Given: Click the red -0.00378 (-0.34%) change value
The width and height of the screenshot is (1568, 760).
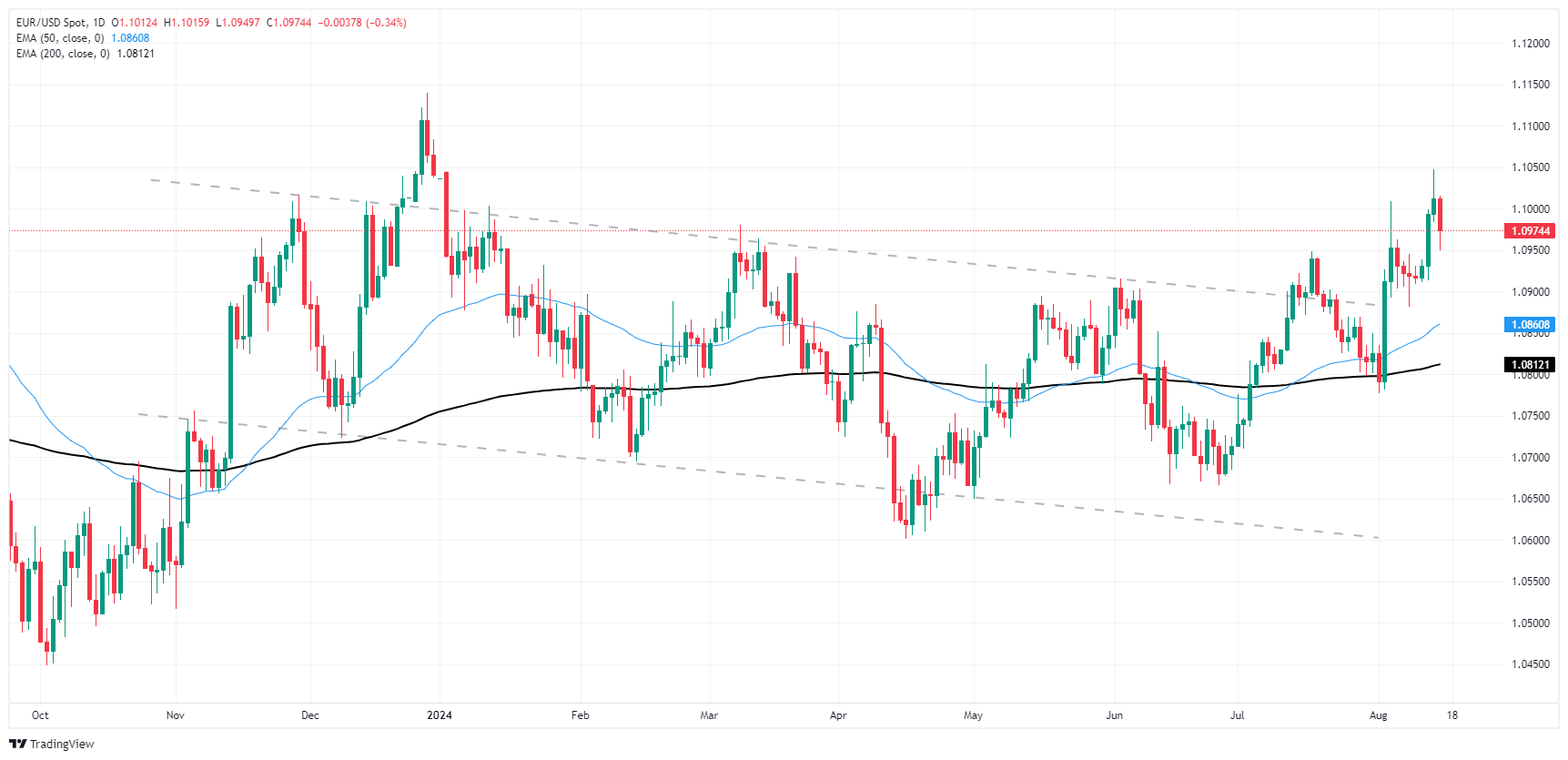Looking at the screenshot, I should (362, 23).
